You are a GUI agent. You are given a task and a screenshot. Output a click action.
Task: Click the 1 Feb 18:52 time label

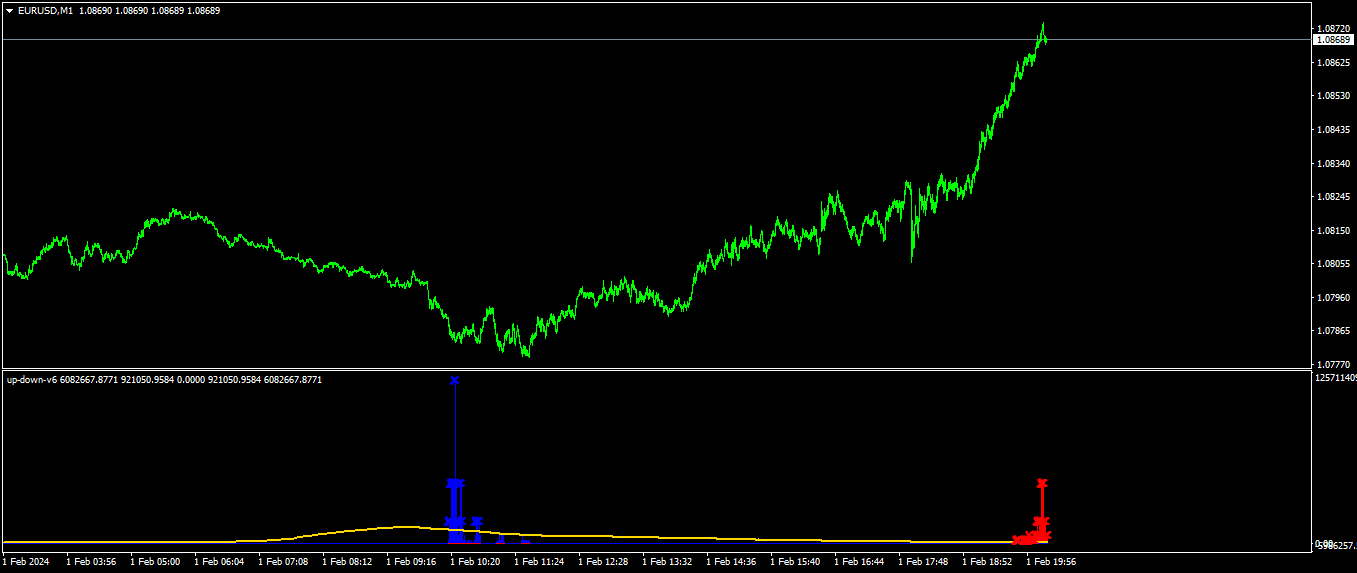pos(987,562)
